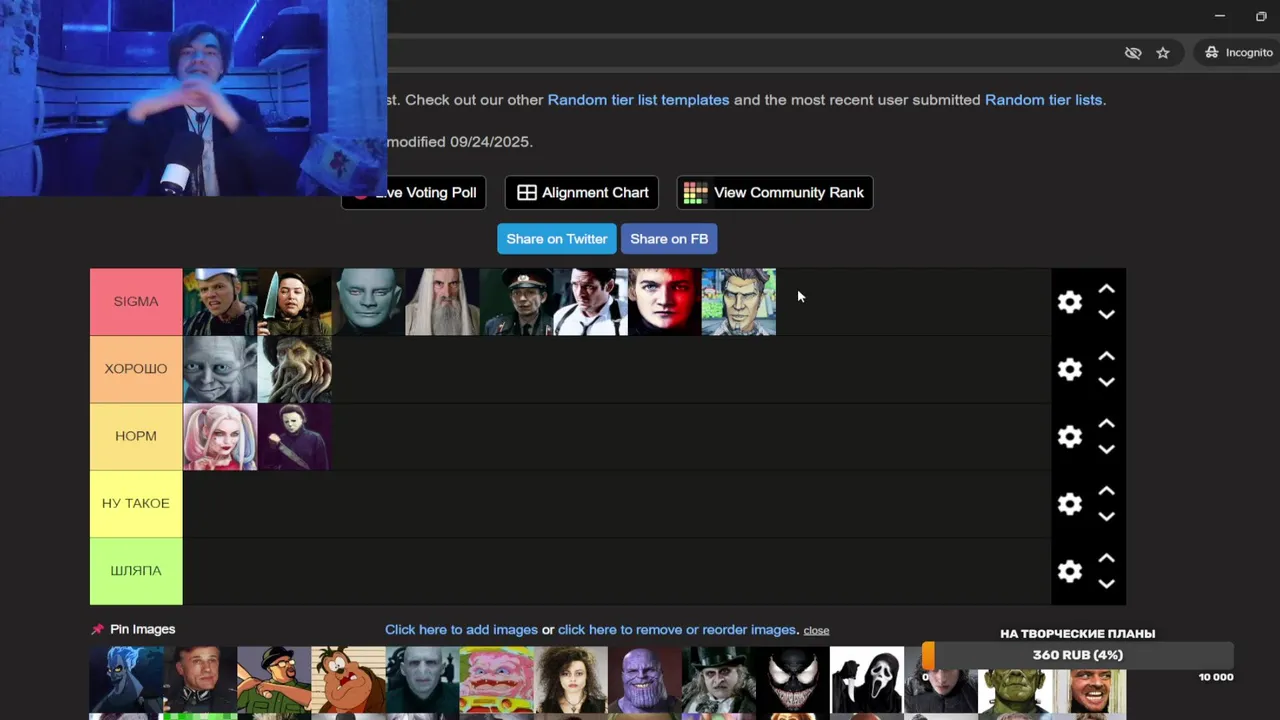Image resolution: width=1280 pixels, height=720 pixels.
Task: Select animated masked man image in SIGMA row
Action: tap(739, 301)
